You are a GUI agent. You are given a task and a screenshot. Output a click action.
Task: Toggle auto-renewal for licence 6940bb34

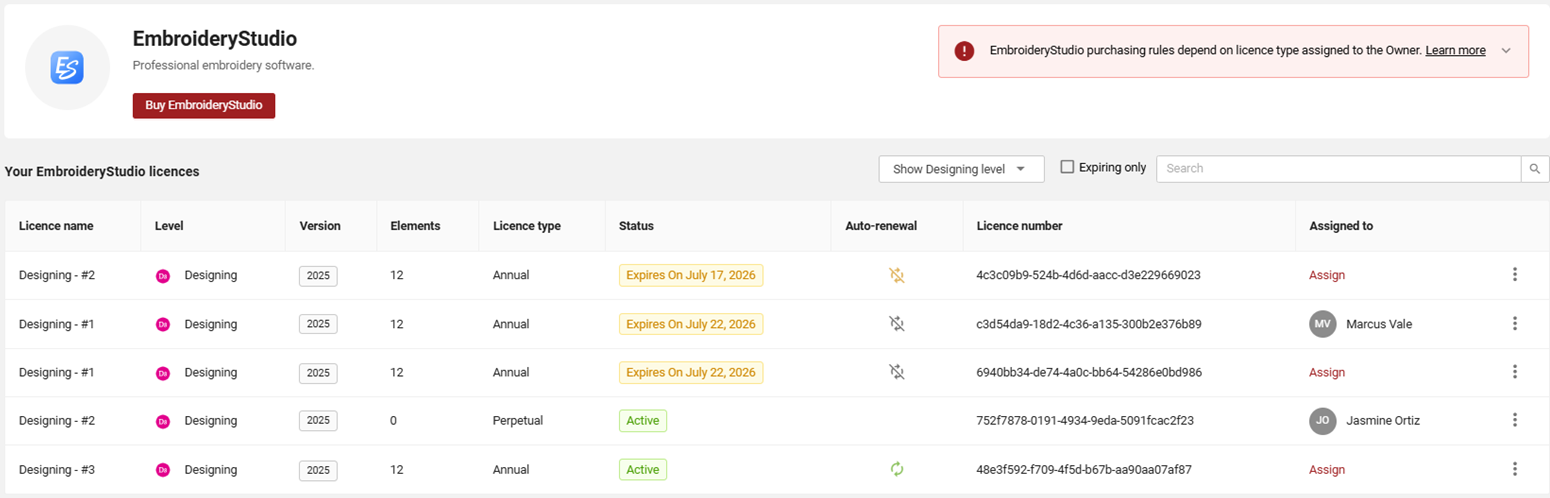pyautogui.click(x=897, y=372)
